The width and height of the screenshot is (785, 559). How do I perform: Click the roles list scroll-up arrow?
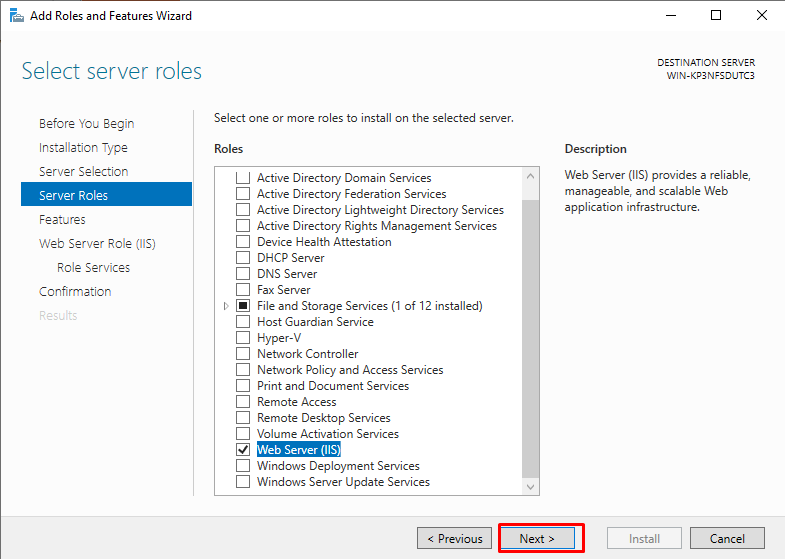tap(530, 176)
